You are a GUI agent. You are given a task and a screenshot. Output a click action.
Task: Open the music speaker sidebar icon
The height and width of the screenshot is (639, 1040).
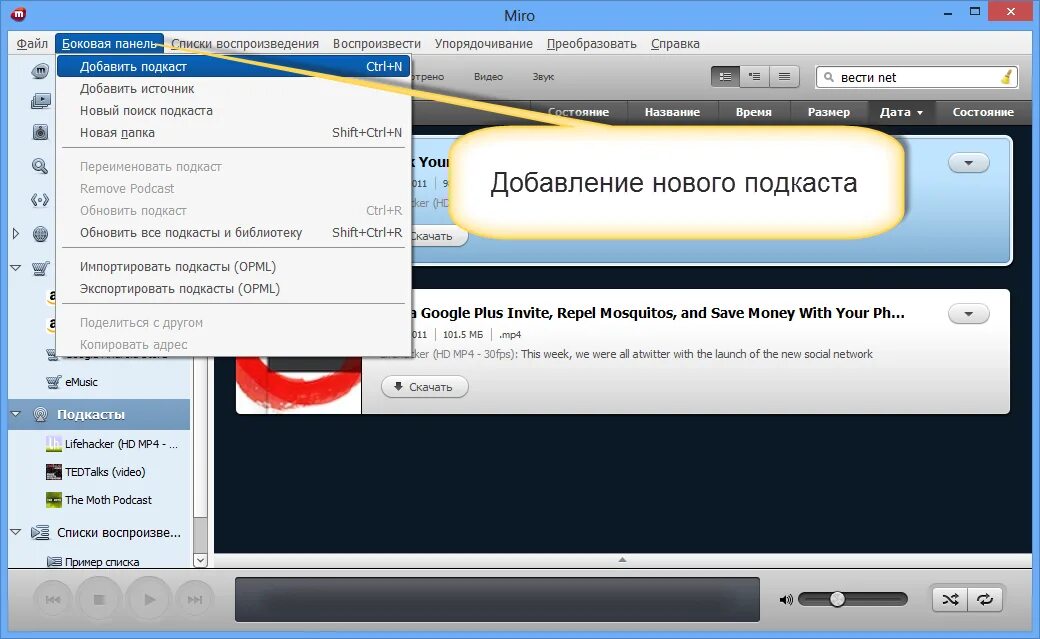[x=40, y=131]
